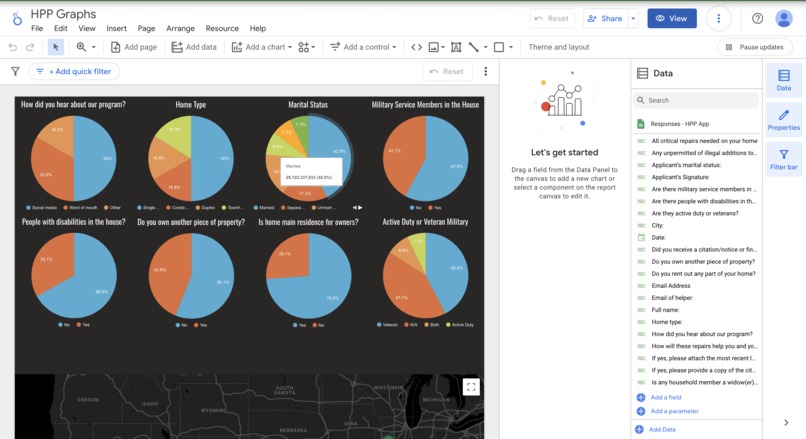Open the Share button dropdown arrow
The height and width of the screenshot is (439, 806).
pyautogui.click(x=633, y=19)
